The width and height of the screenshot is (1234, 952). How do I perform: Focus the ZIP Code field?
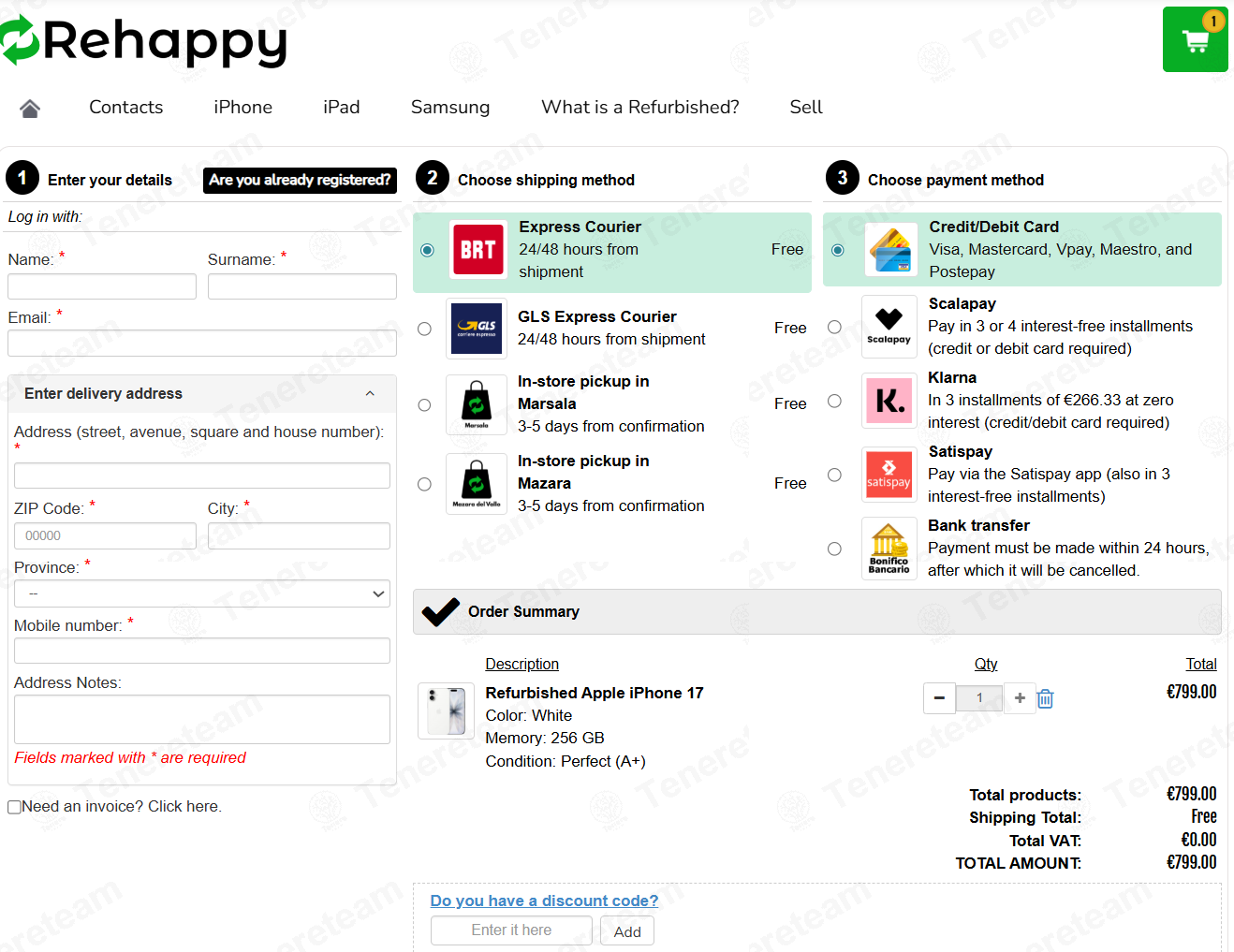point(105,535)
